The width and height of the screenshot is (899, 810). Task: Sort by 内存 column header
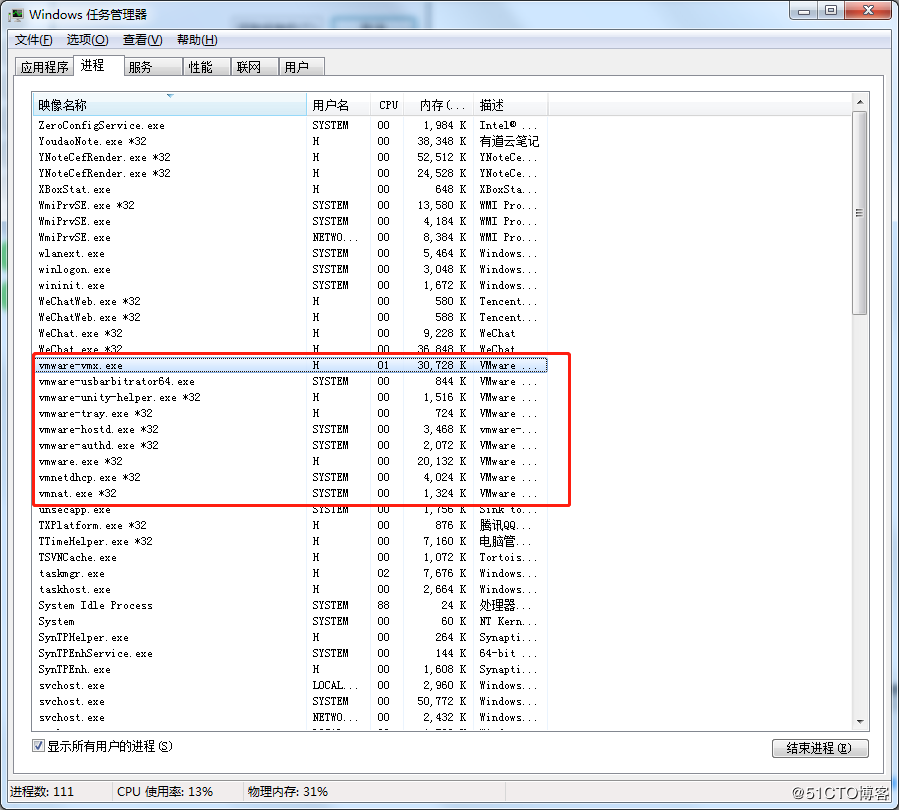[441, 105]
